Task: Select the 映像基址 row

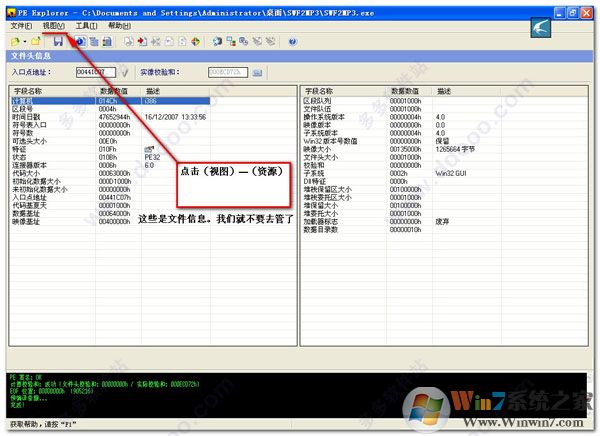Action: point(110,222)
